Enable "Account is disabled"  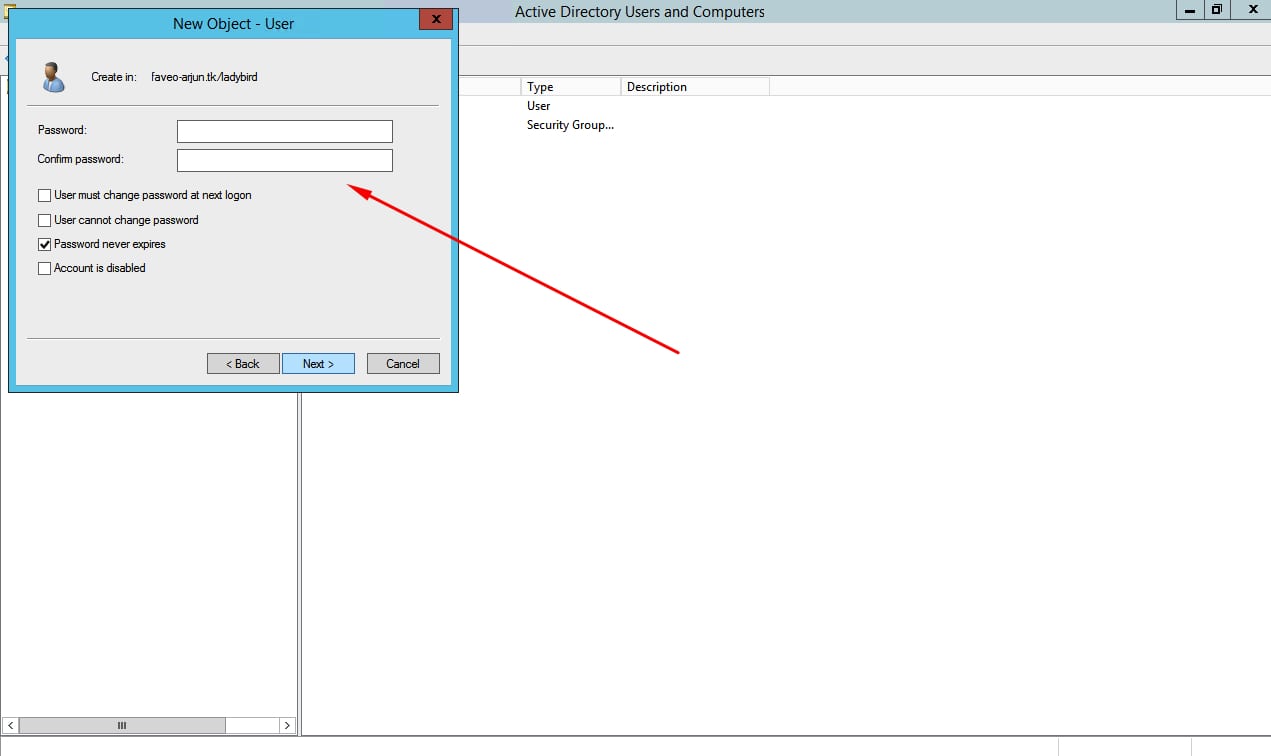click(x=44, y=267)
